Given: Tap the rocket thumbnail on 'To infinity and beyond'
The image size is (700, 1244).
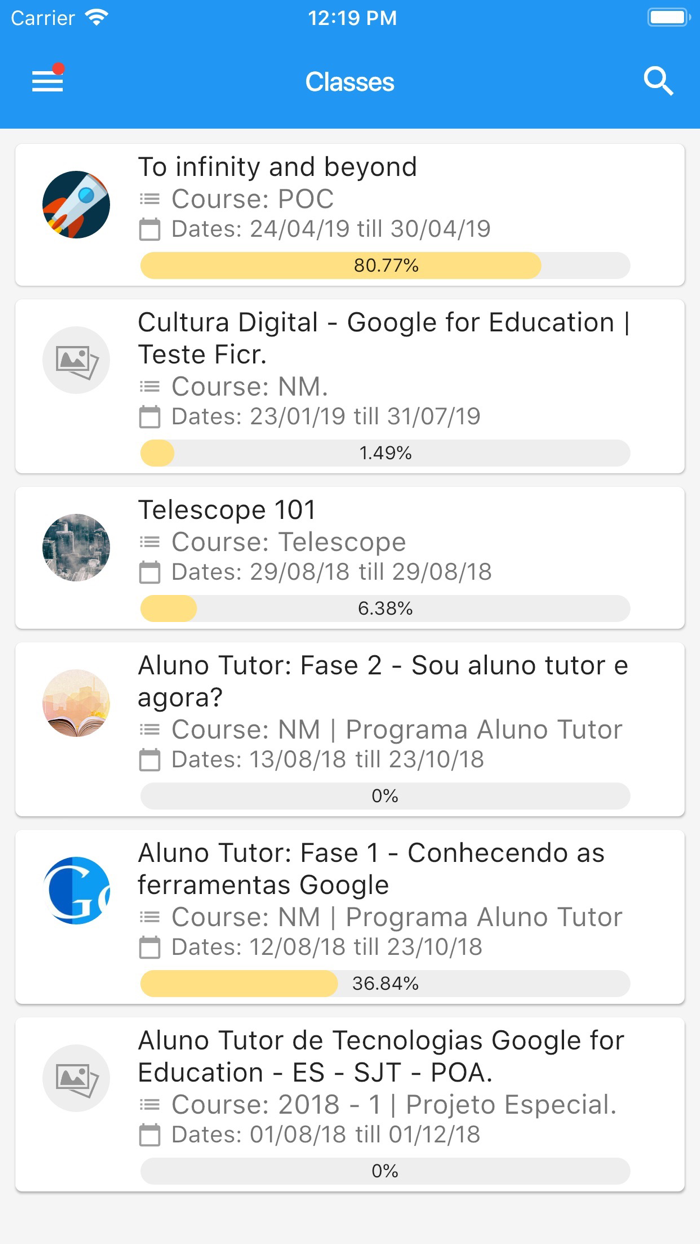Looking at the screenshot, I should [76, 203].
